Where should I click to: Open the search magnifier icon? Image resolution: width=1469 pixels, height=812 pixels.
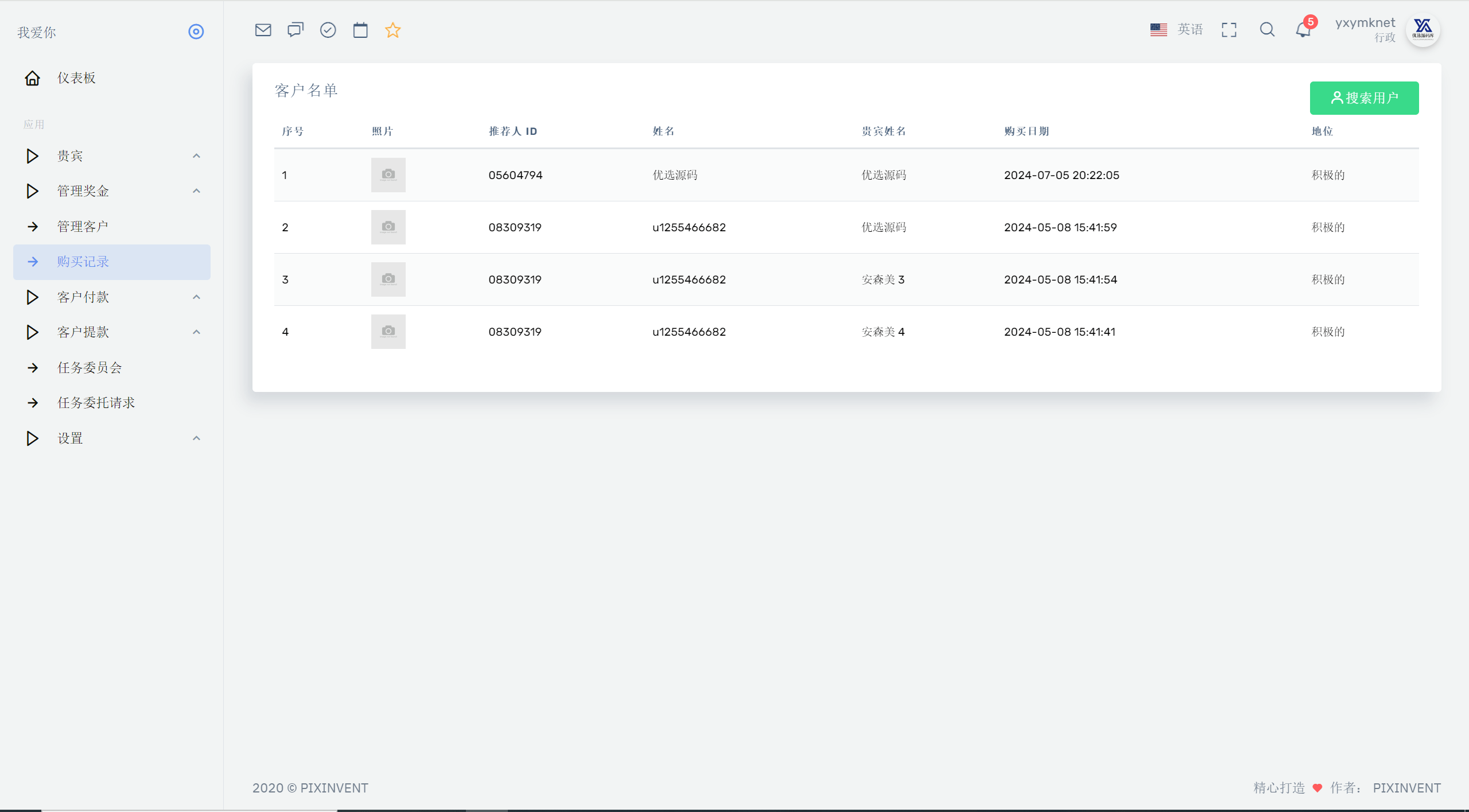[x=1267, y=30]
